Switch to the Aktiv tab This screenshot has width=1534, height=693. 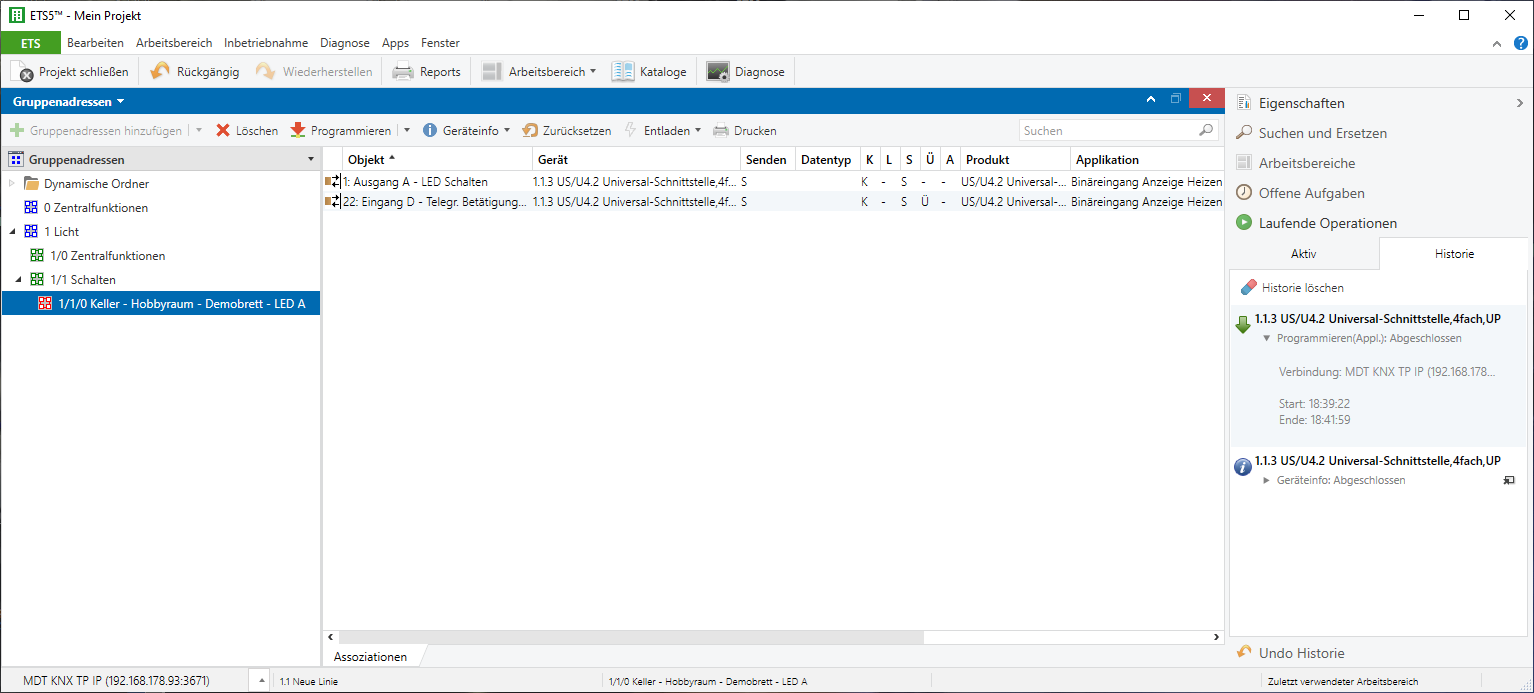(1303, 254)
